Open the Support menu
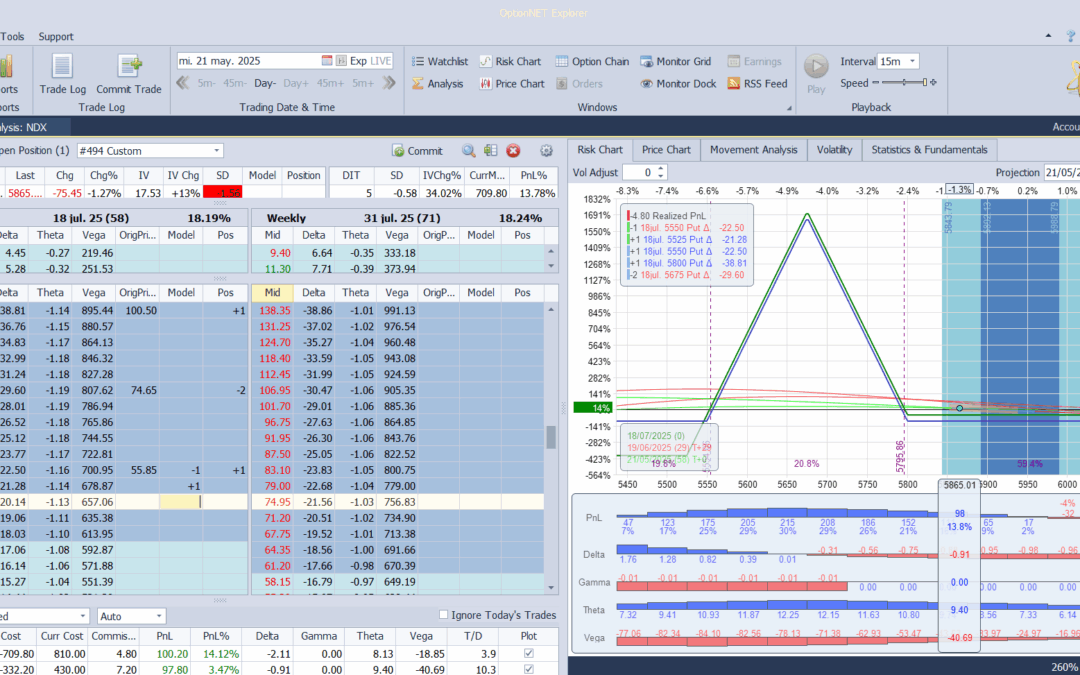Viewport: 1080px width, 675px height. pos(56,37)
